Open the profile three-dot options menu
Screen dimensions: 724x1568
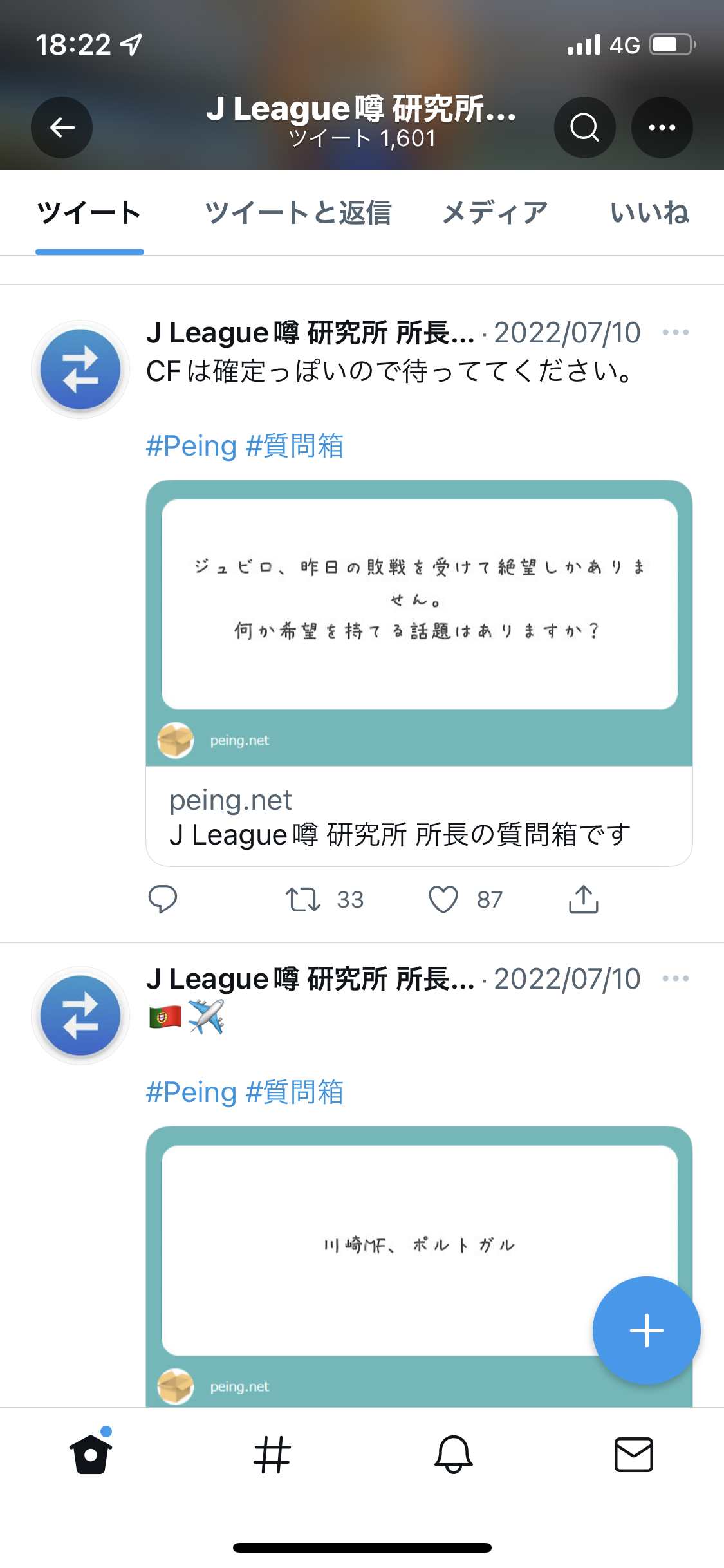point(662,127)
